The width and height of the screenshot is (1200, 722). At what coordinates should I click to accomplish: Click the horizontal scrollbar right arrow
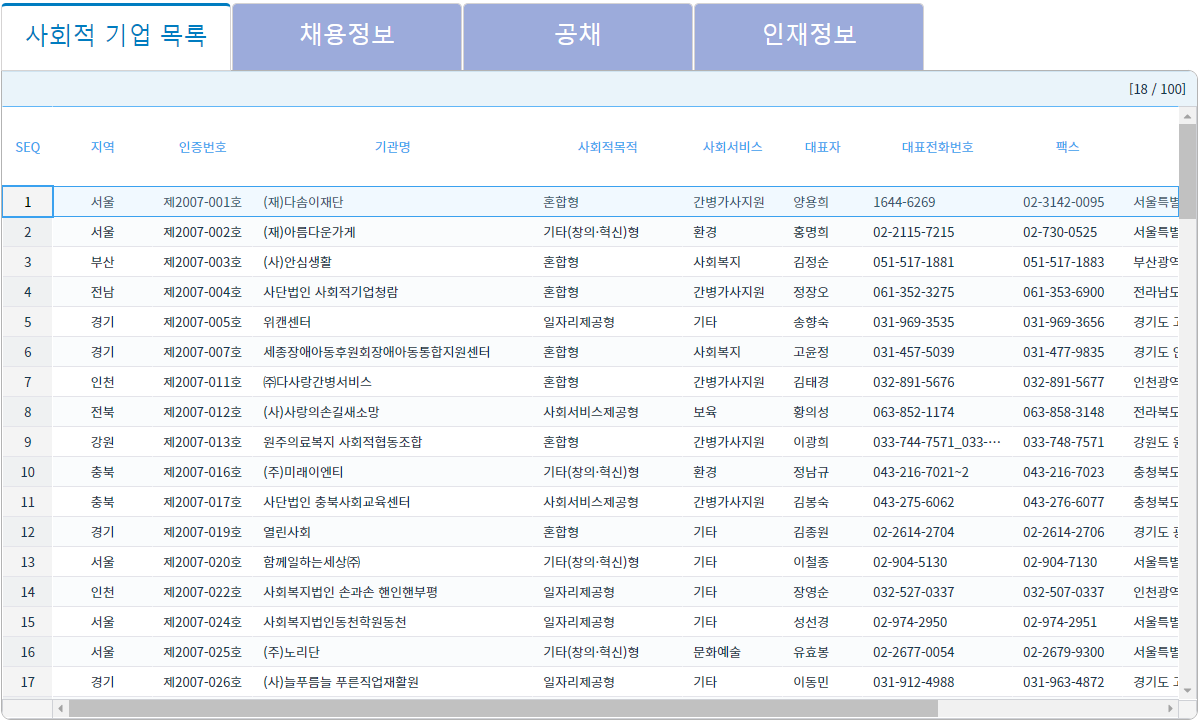(1172, 708)
